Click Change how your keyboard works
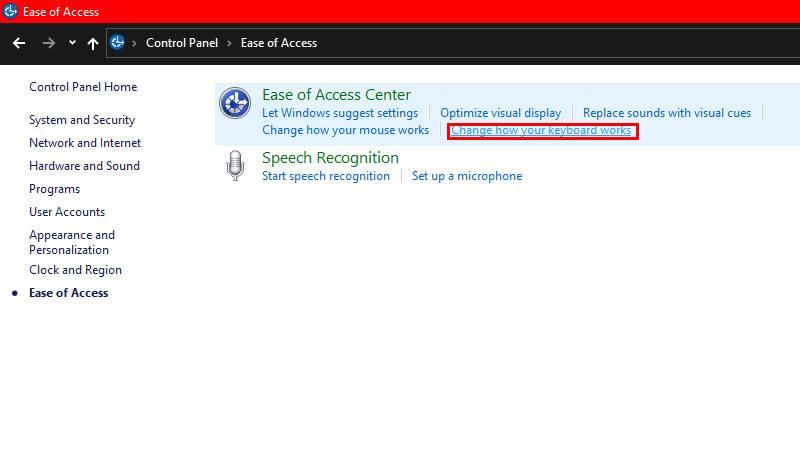This screenshot has height=450, width=800. (x=541, y=130)
